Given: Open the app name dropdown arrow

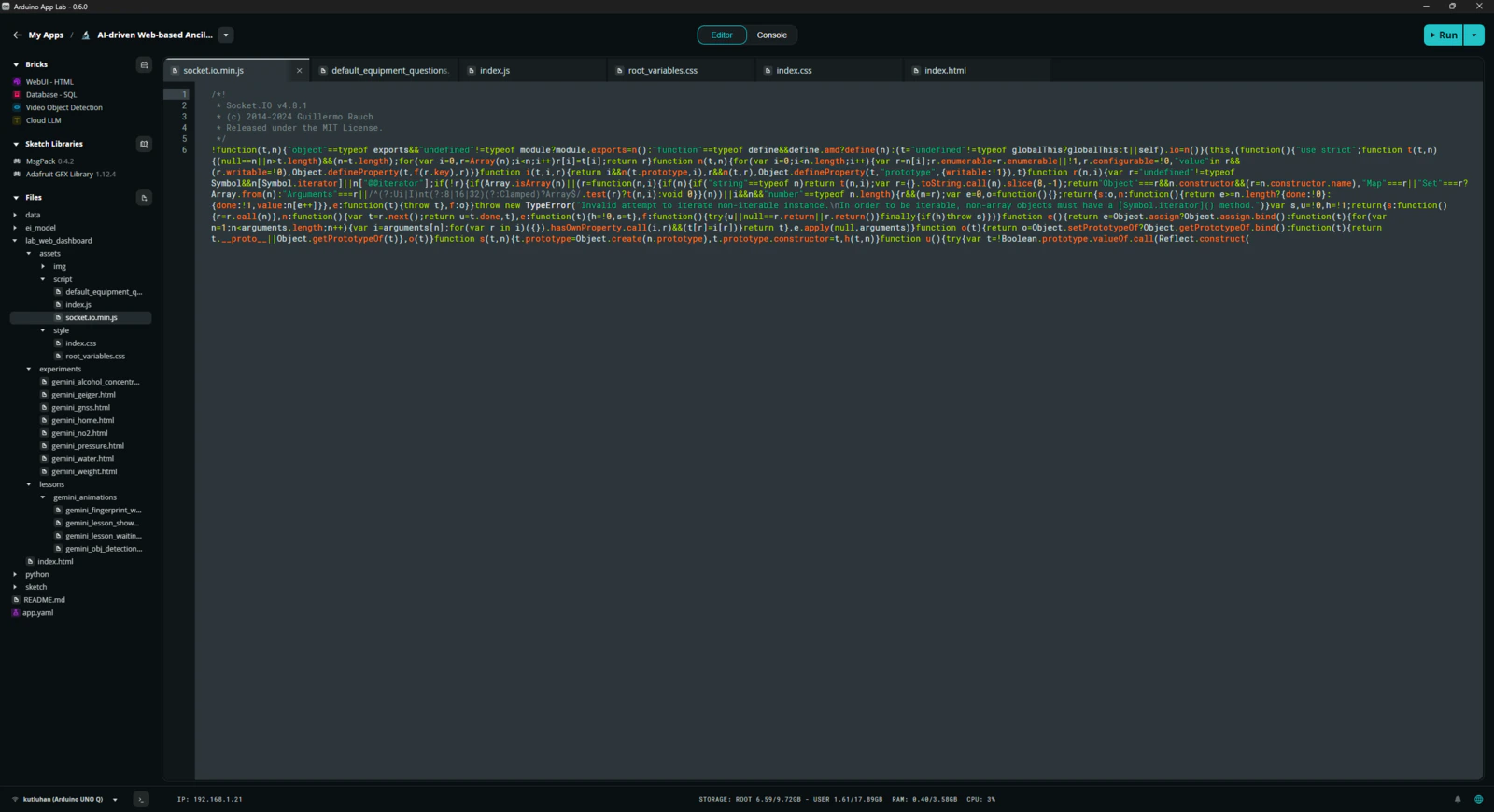Looking at the screenshot, I should click(226, 35).
